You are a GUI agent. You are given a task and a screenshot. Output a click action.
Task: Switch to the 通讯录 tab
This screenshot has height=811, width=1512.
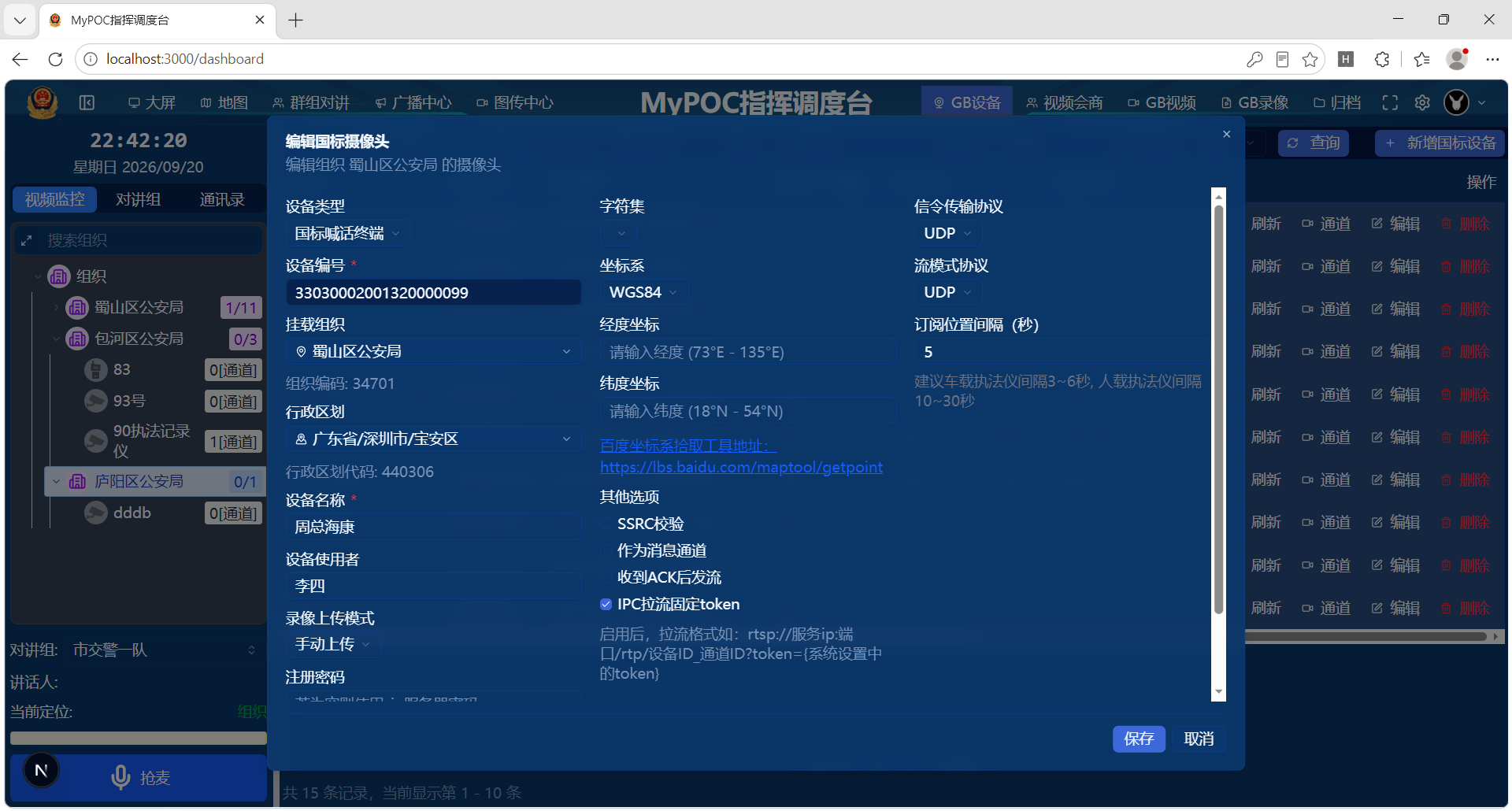tap(222, 199)
